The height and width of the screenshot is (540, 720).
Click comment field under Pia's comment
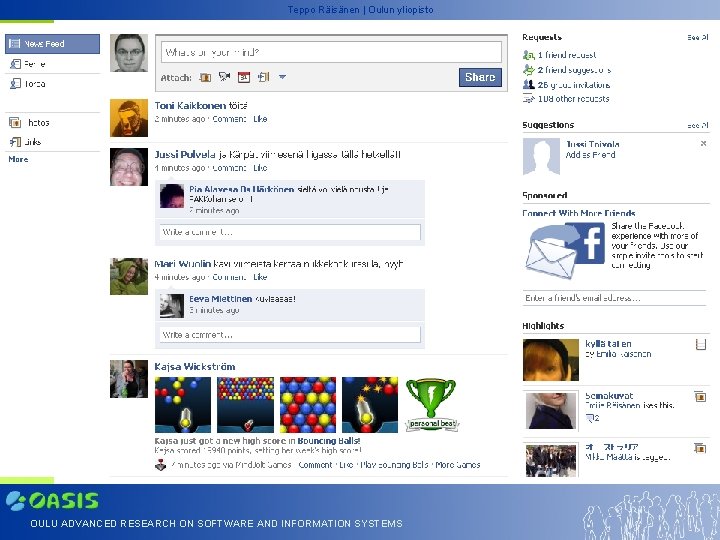pyautogui.click(x=290, y=232)
